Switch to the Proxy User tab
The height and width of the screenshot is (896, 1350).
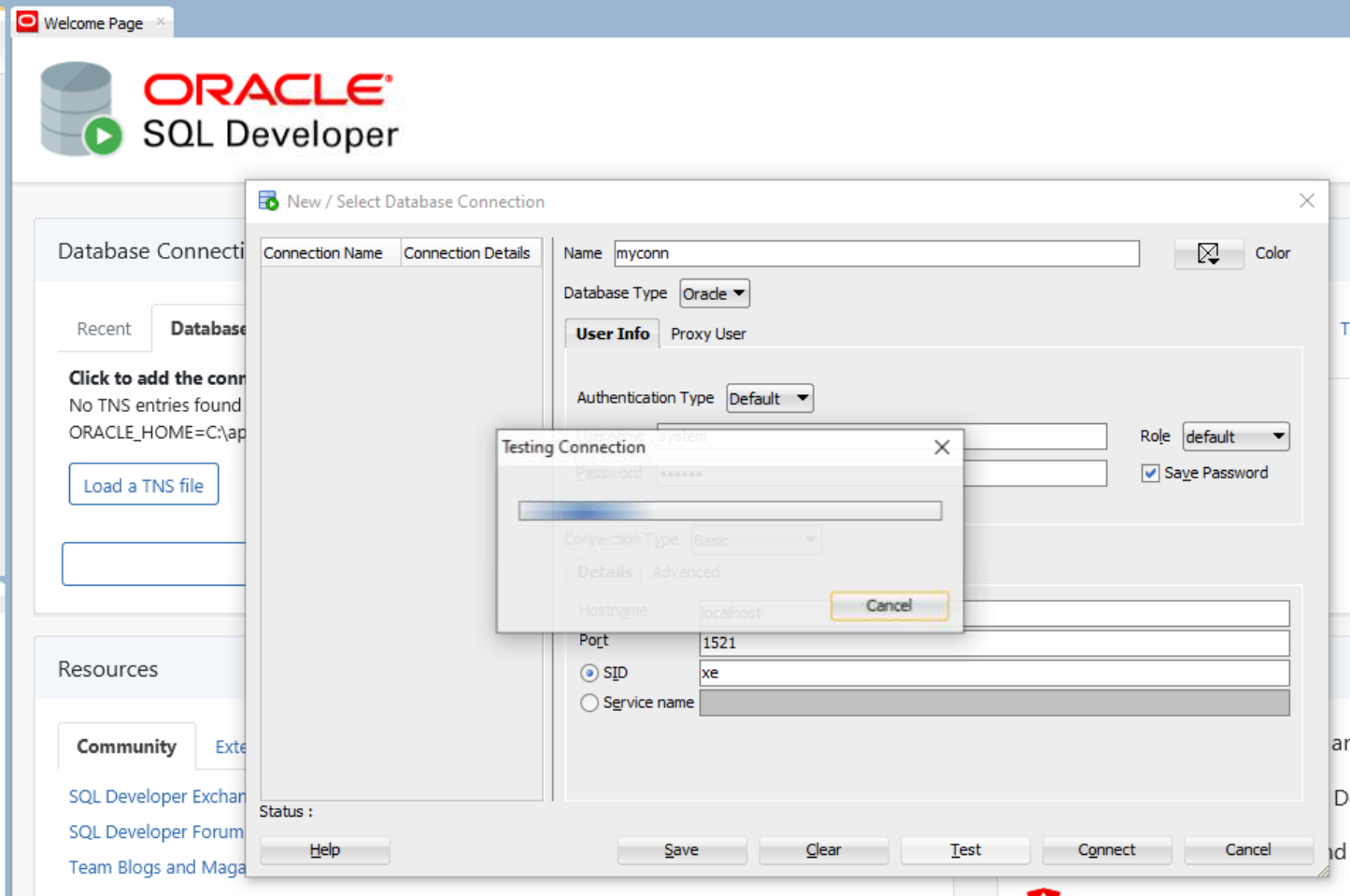point(708,334)
